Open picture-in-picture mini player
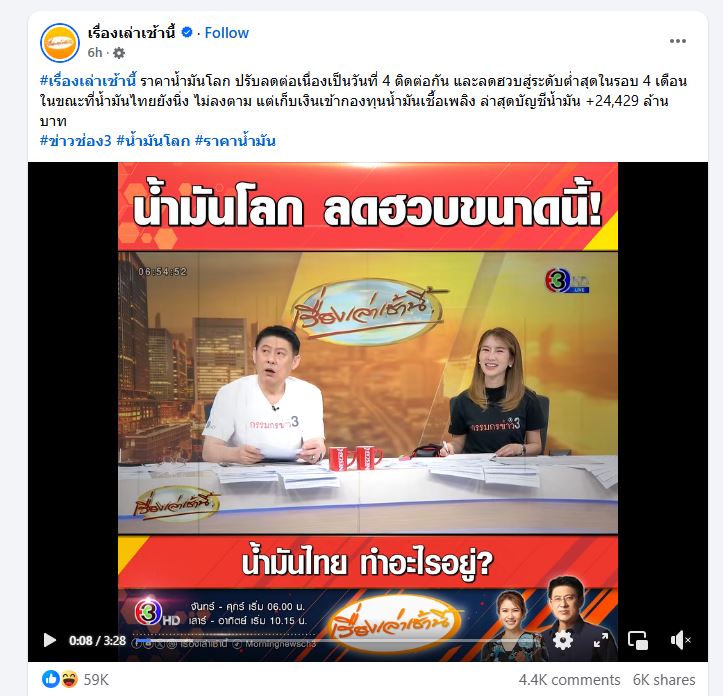723x696 pixels. 638,640
